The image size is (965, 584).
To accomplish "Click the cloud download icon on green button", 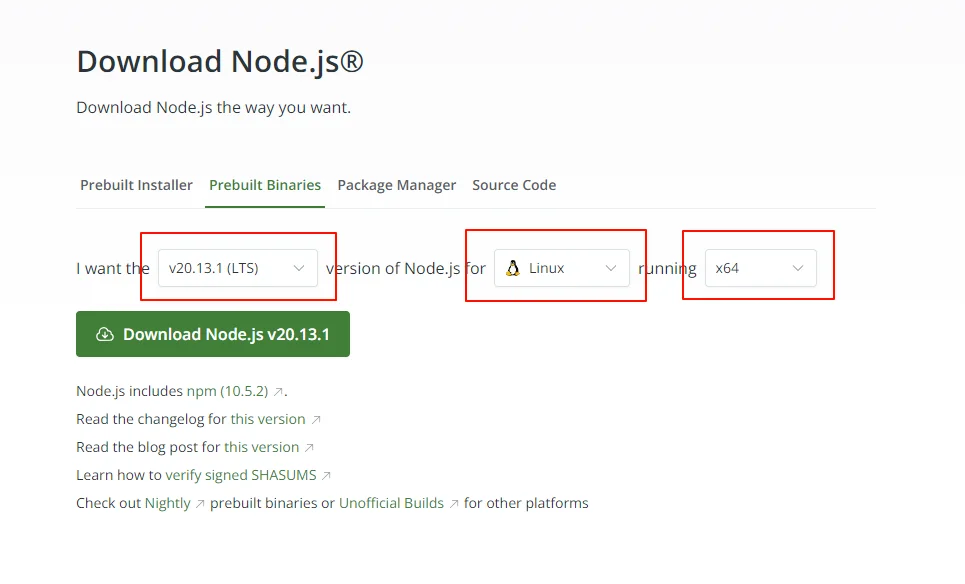I will pos(105,334).
